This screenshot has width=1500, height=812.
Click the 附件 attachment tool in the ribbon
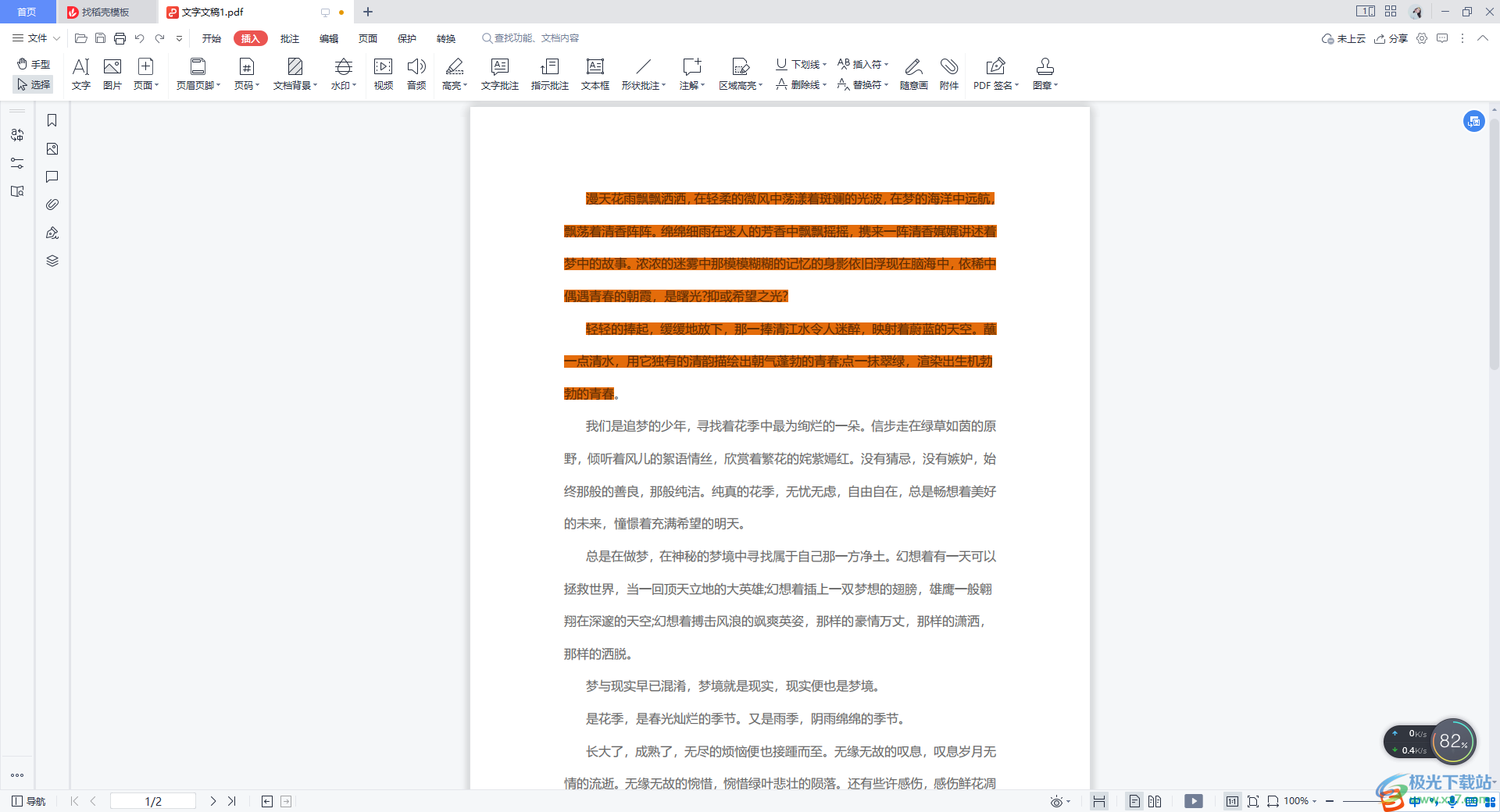[949, 74]
